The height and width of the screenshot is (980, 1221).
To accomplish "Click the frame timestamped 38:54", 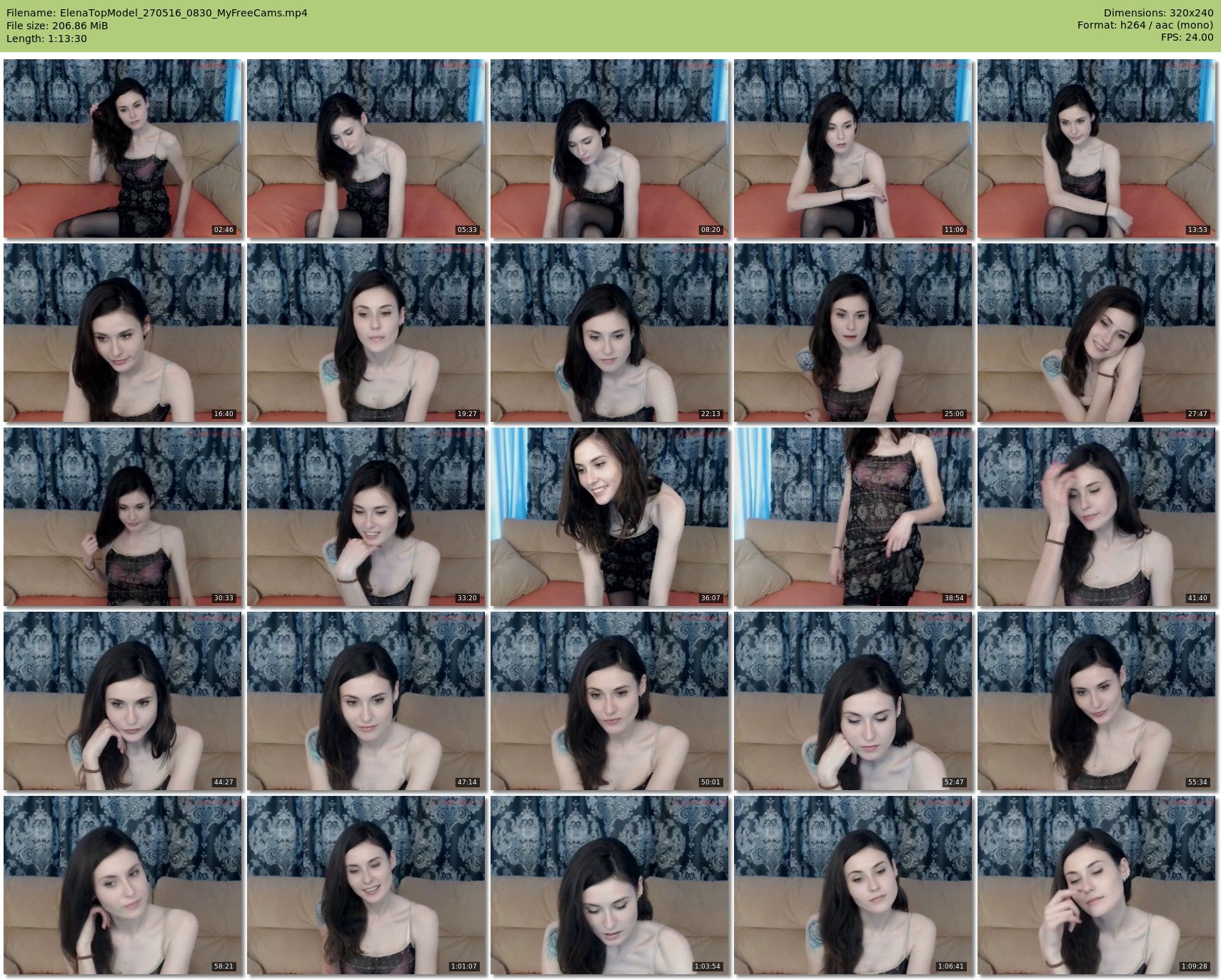I will [x=853, y=517].
